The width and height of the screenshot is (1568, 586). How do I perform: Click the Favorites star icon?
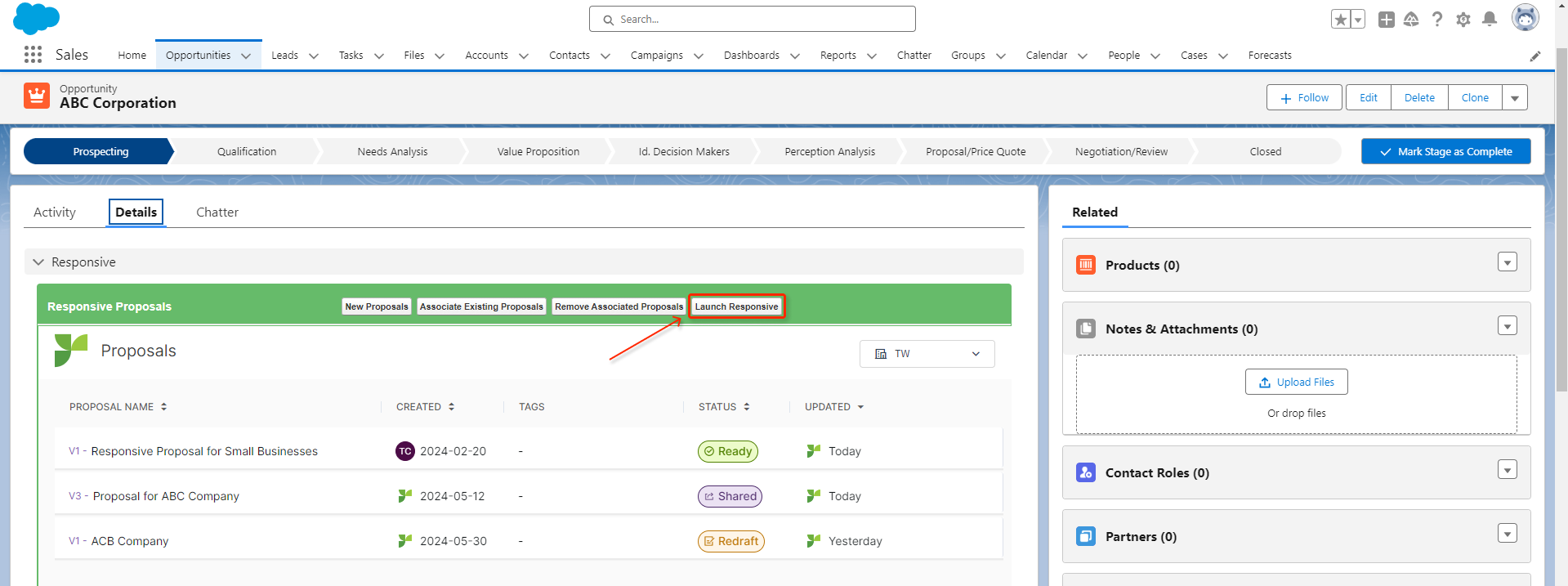(1340, 19)
